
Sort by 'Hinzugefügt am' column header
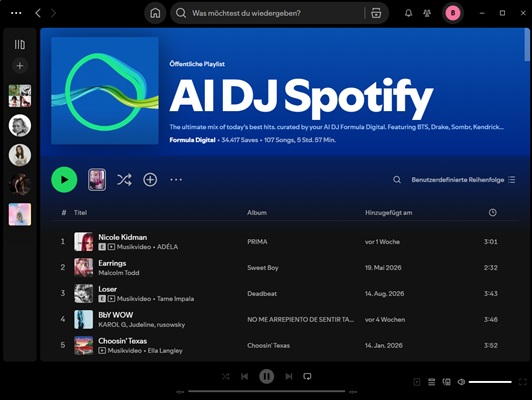point(388,212)
